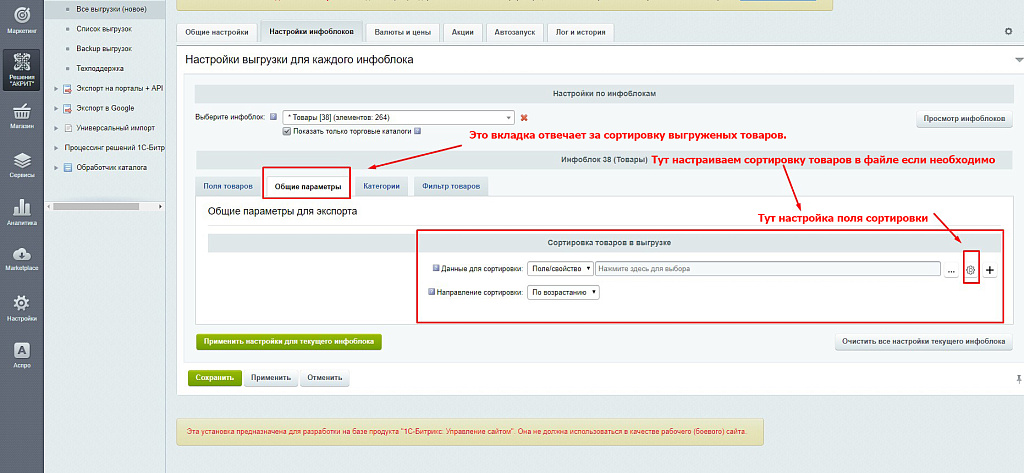Open the Магазин section in sidebar

click(21, 117)
